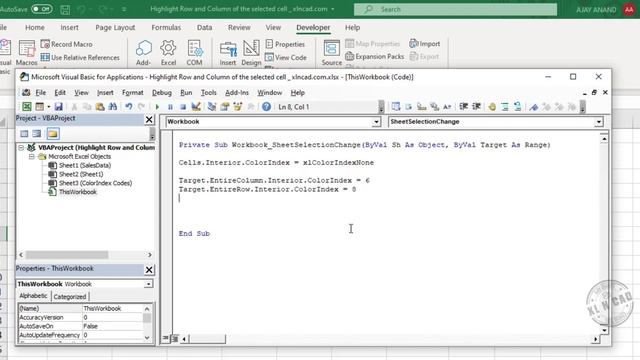The image size is (640, 360).
Task: Click Source icon in Excel ribbon
Action: click(331, 53)
